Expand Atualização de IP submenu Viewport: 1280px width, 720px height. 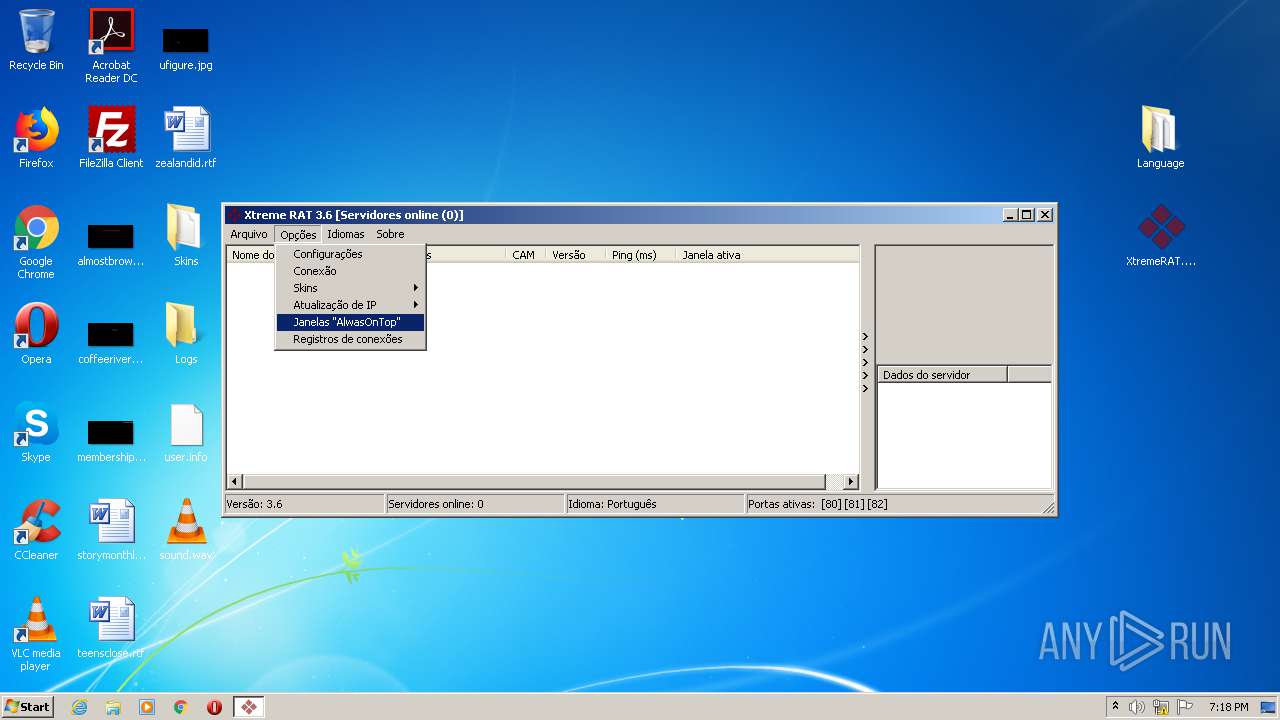pyautogui.click(x=350, y=305)
